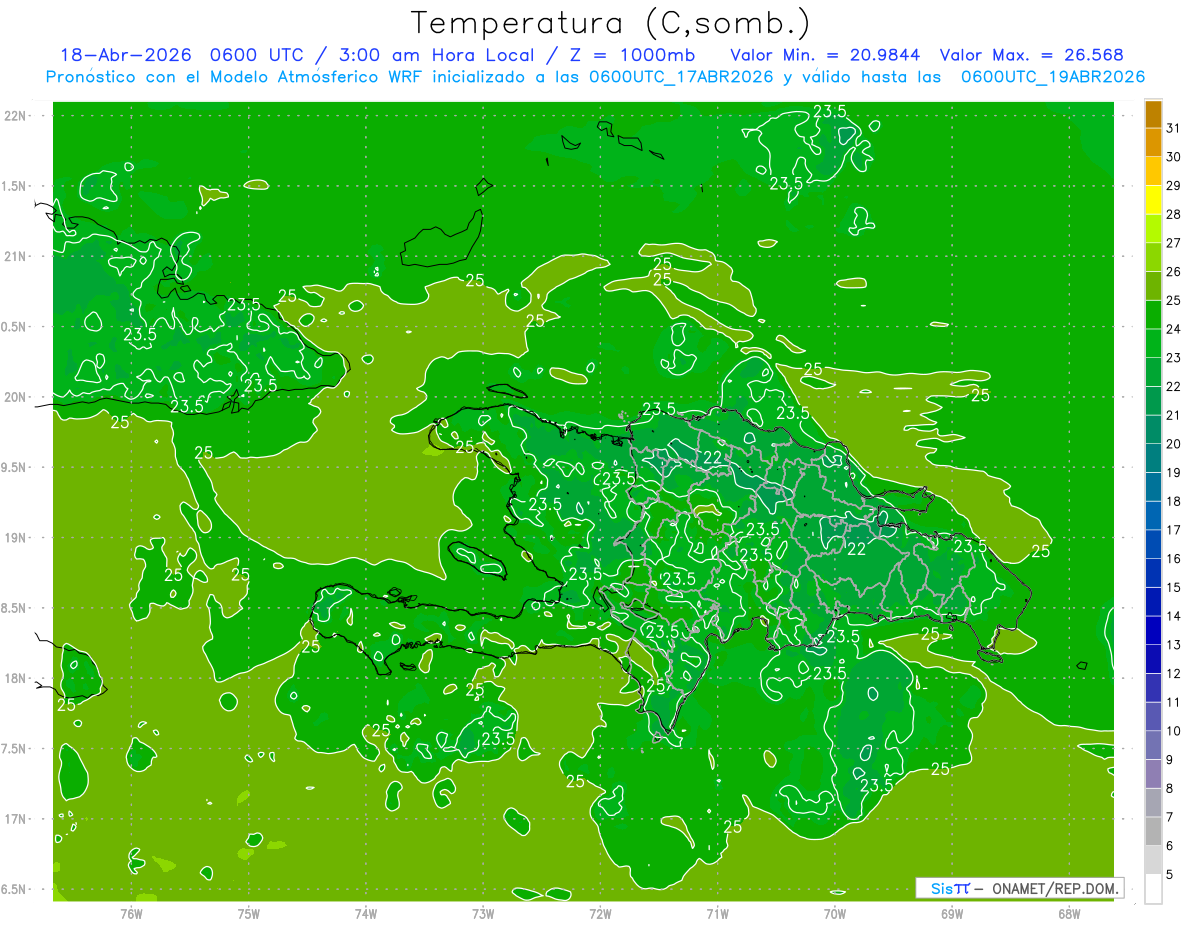Select the teal 20 degree legend swatch

(x=1153, y=430)
